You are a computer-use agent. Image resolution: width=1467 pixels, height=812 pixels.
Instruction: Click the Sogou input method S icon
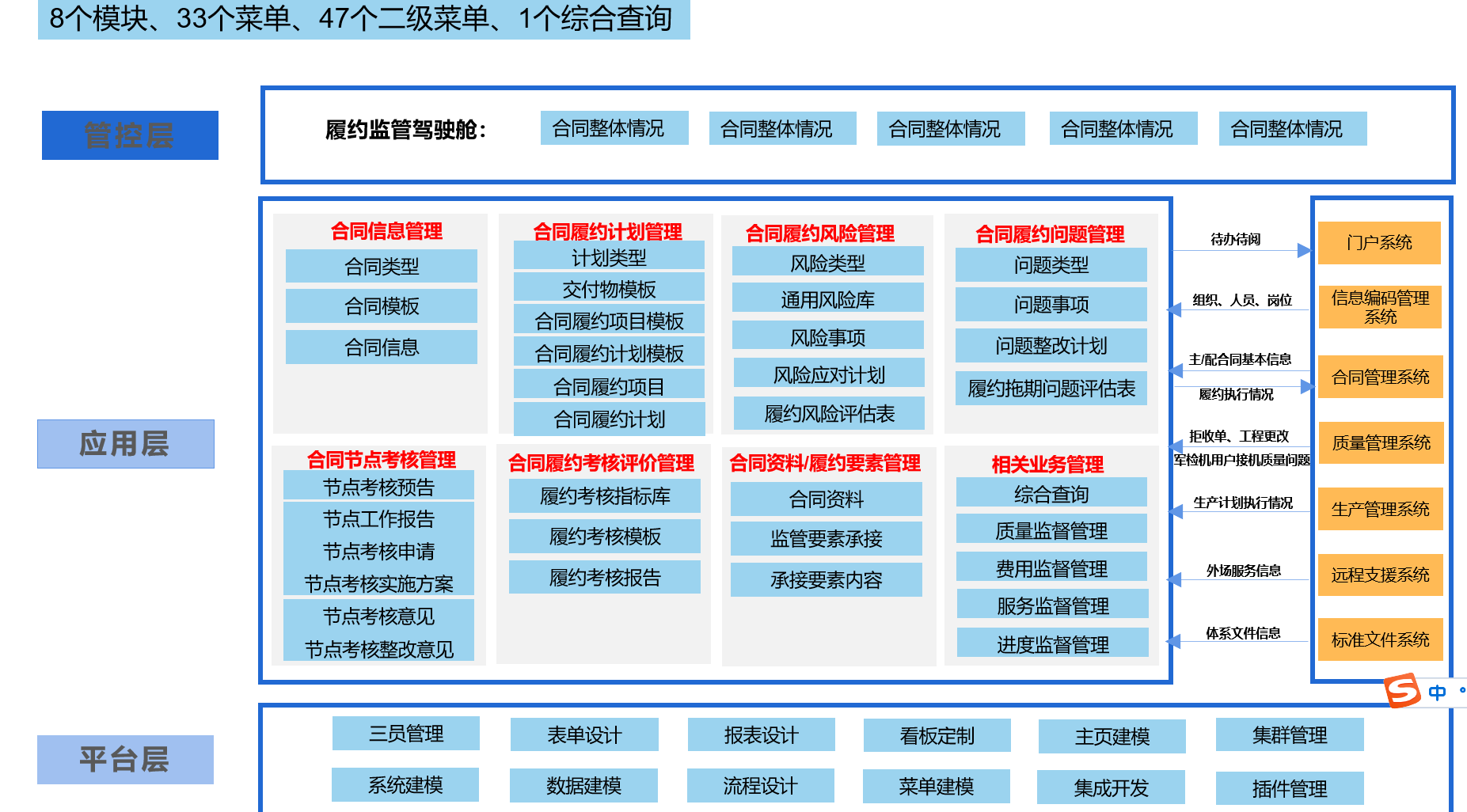coord(1402,690)
